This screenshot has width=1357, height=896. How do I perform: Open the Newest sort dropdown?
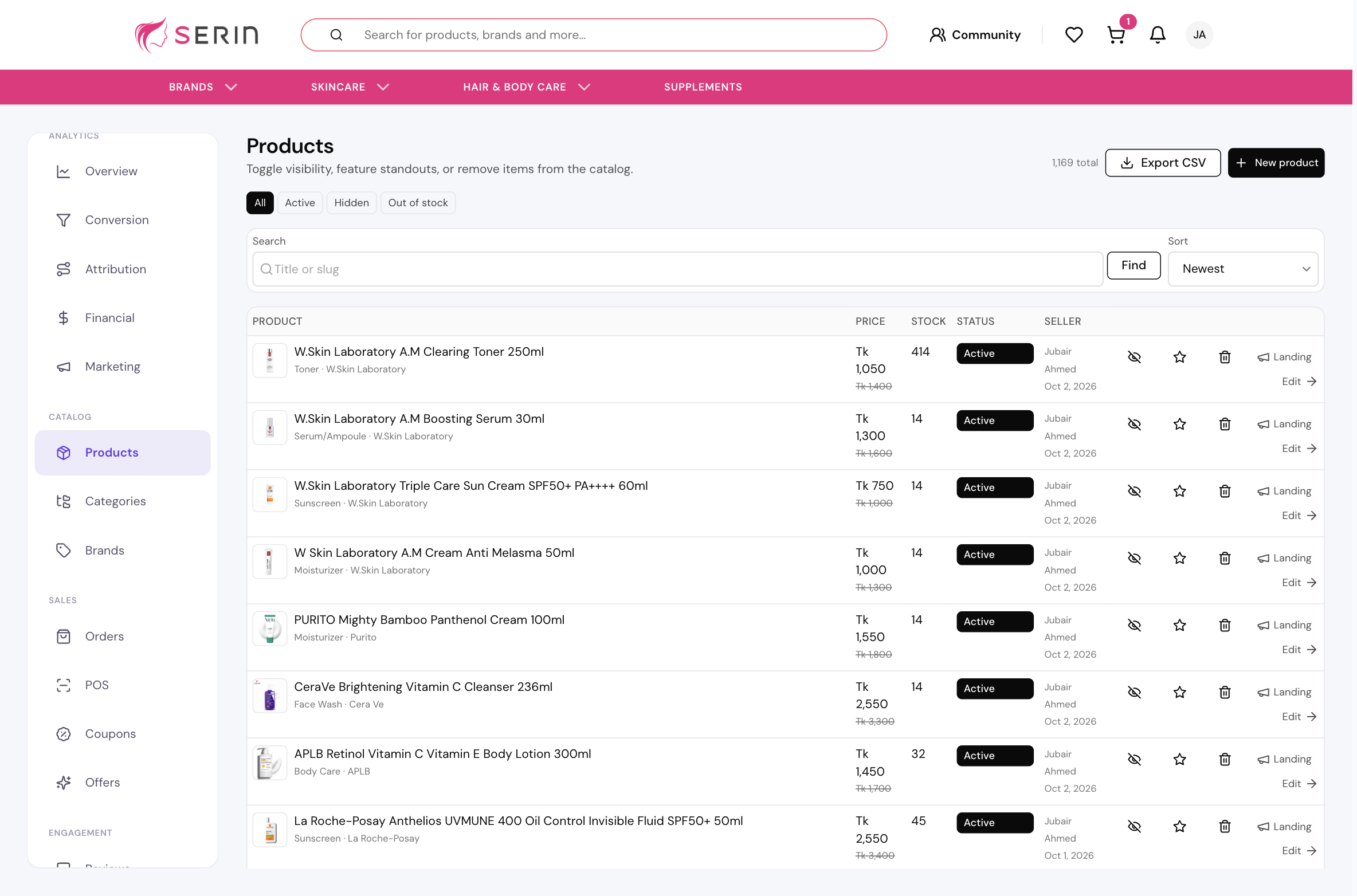(x=1242, y=269)
